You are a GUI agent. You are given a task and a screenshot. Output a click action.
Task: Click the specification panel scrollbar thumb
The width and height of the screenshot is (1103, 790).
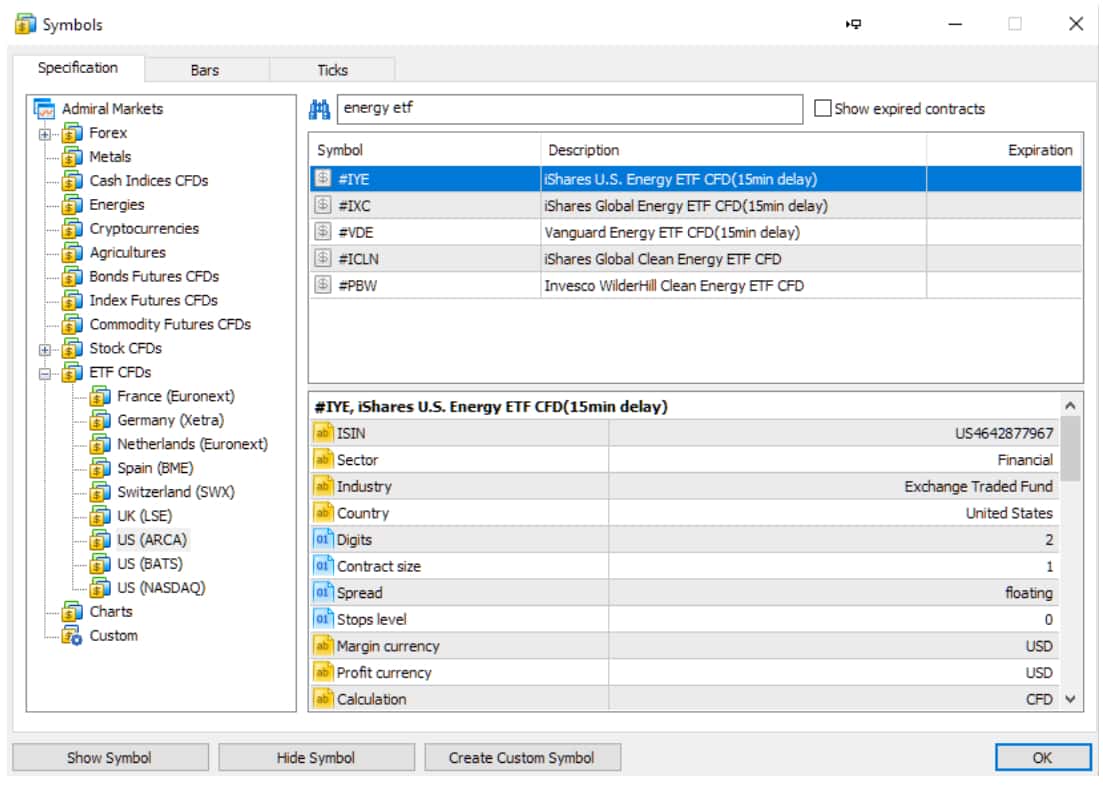tap(1069, 449)
